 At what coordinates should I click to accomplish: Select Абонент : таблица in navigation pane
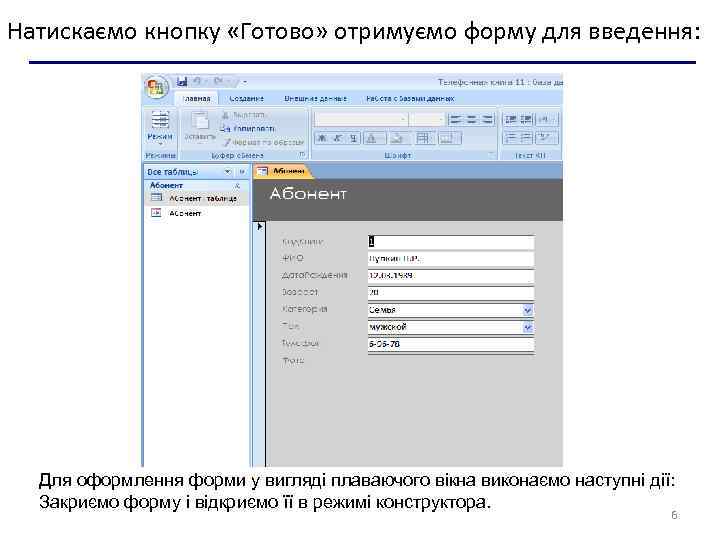point(197,198)
